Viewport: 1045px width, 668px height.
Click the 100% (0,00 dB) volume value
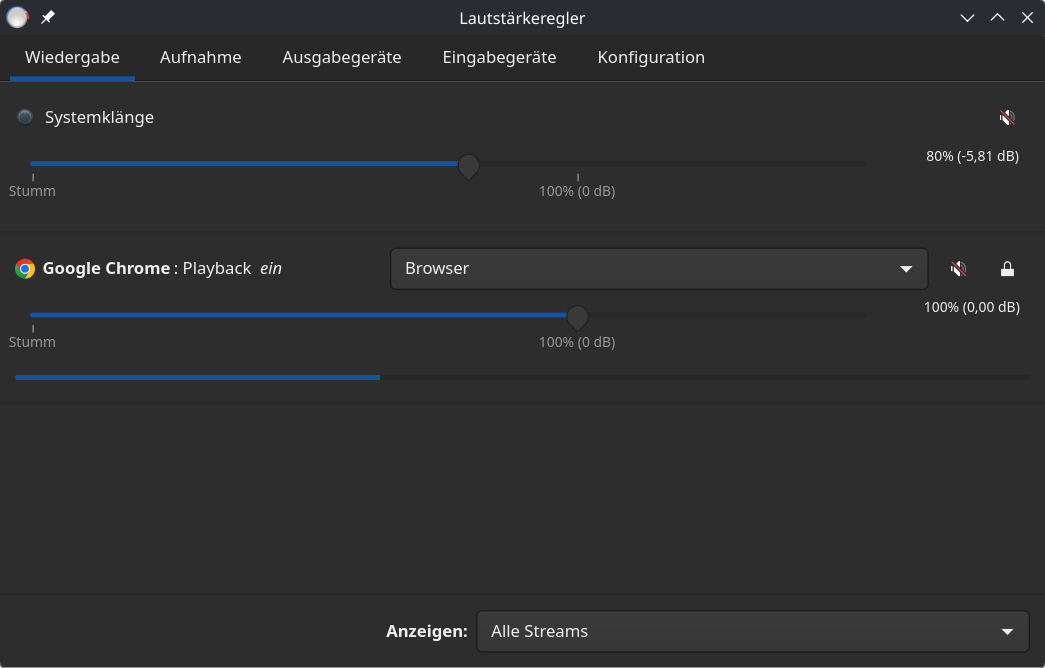coord(972,307)
